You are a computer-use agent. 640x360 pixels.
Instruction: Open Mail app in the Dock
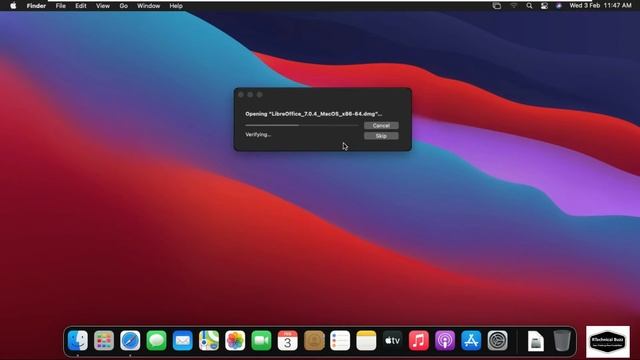tap(182, 340)
